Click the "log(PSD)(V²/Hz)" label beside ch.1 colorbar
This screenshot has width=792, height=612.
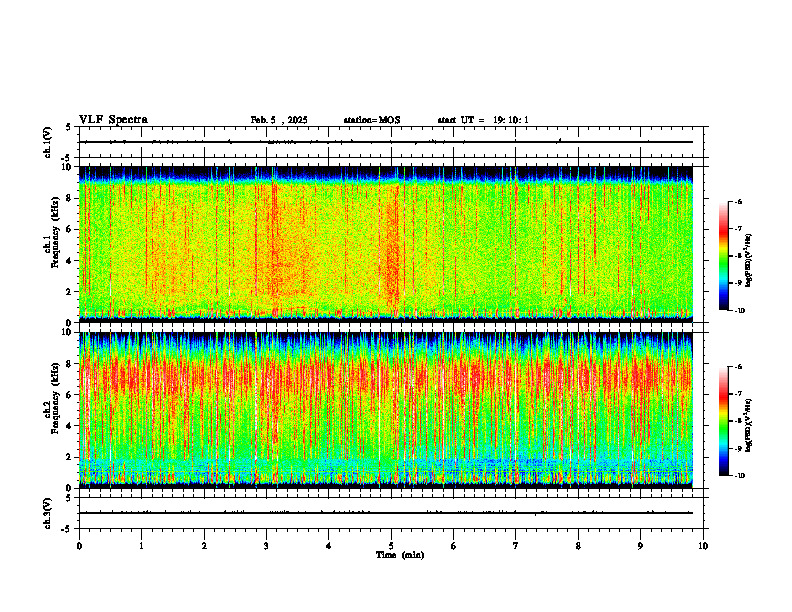pyautogui.click(x=748, y=261)
